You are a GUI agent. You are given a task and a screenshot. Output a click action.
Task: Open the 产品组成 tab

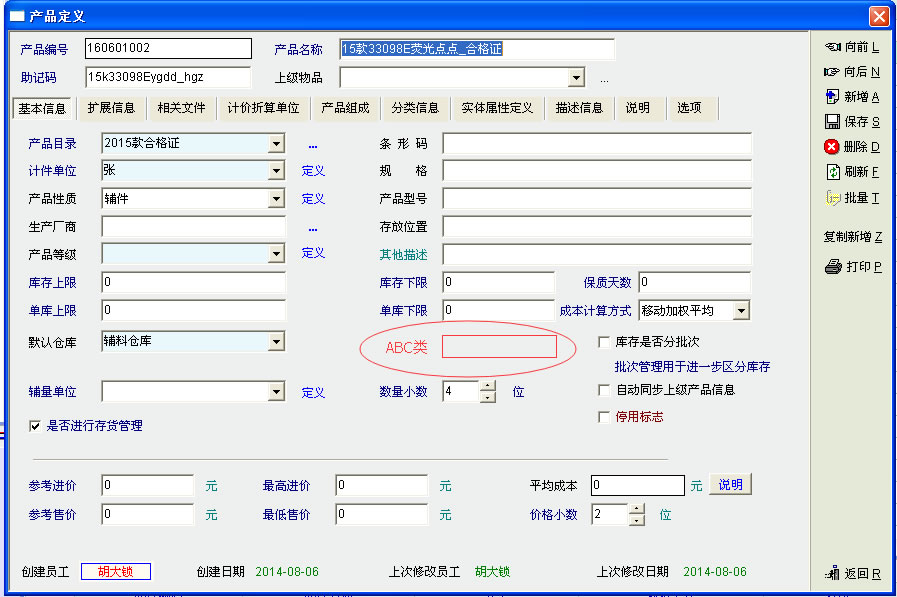coord(345,108)
